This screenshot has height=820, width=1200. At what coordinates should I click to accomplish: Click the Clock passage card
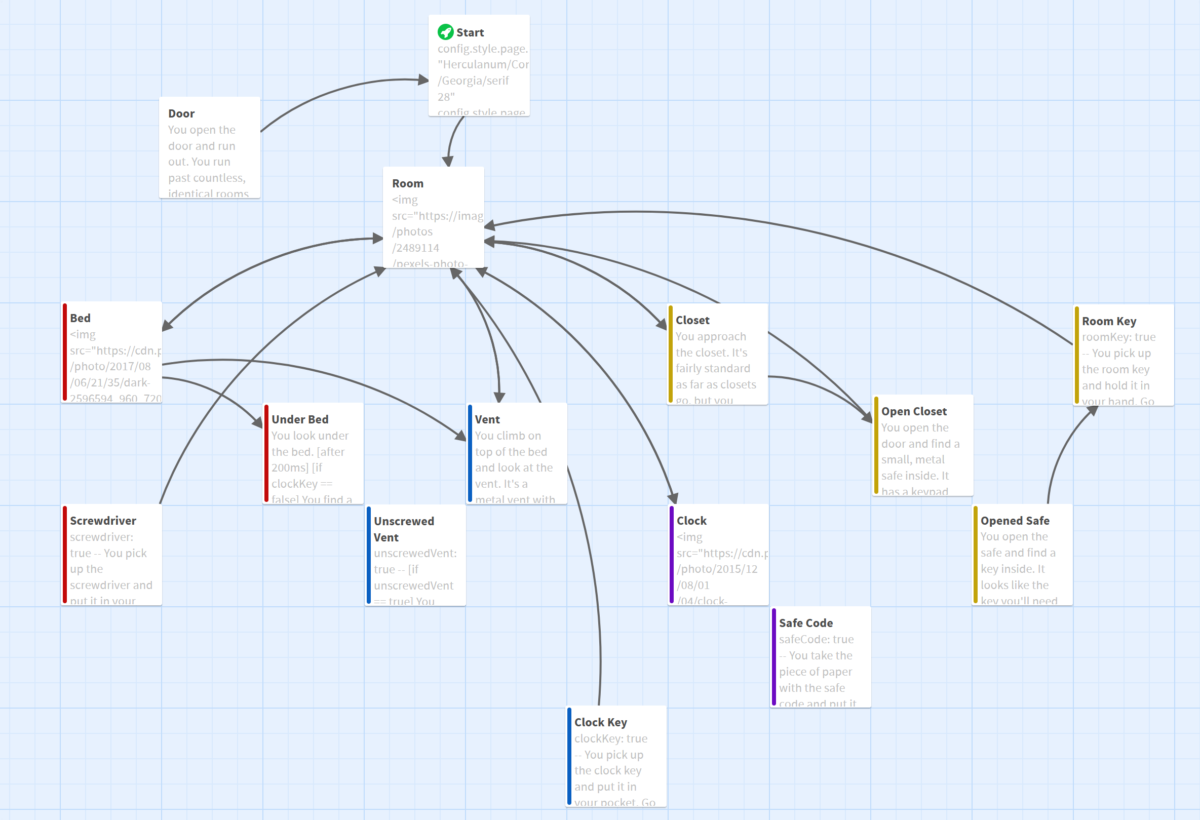point(720,555)
